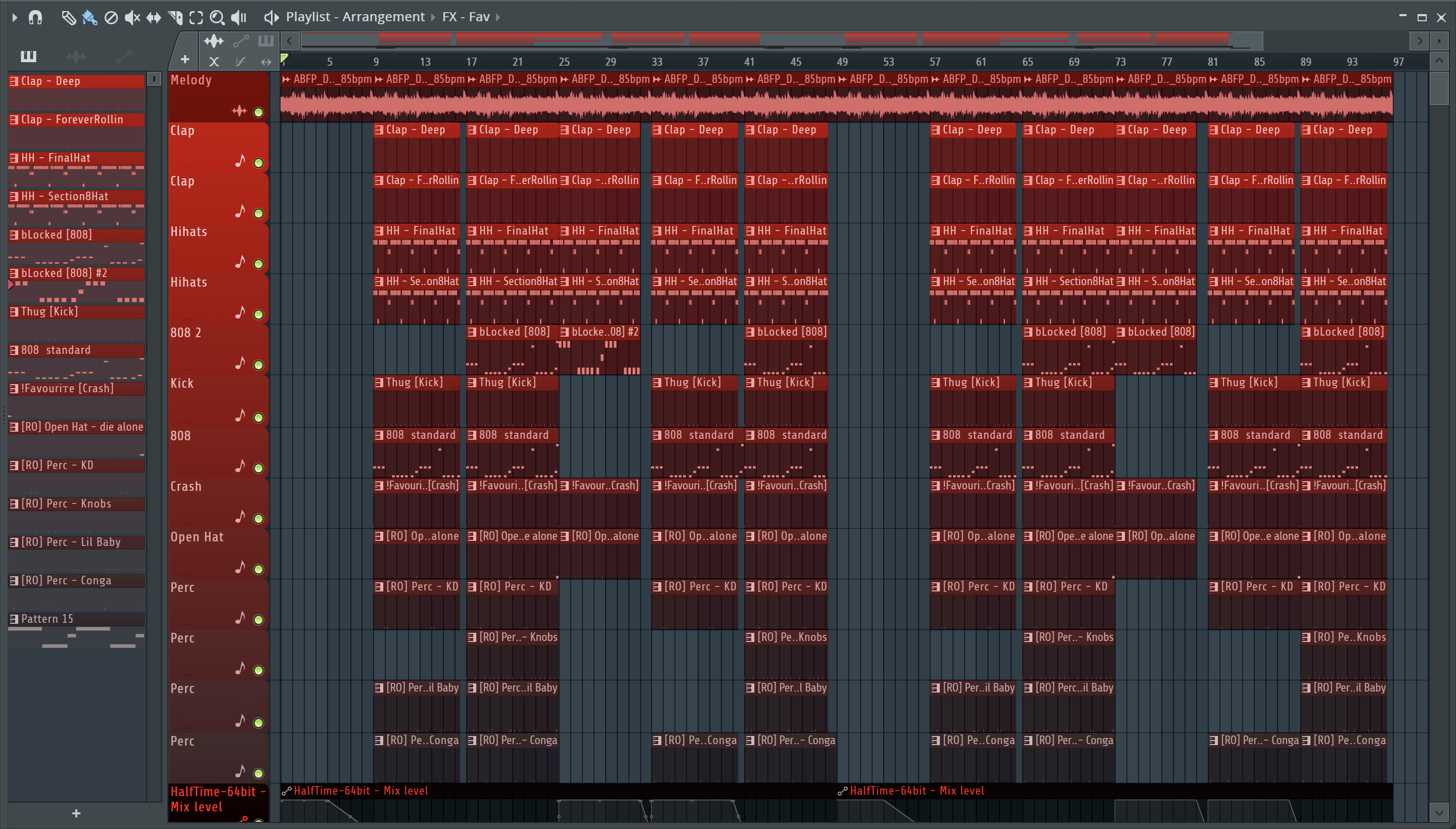
Task: Click the green playhead start marker
Action: [x=284, y=58]
